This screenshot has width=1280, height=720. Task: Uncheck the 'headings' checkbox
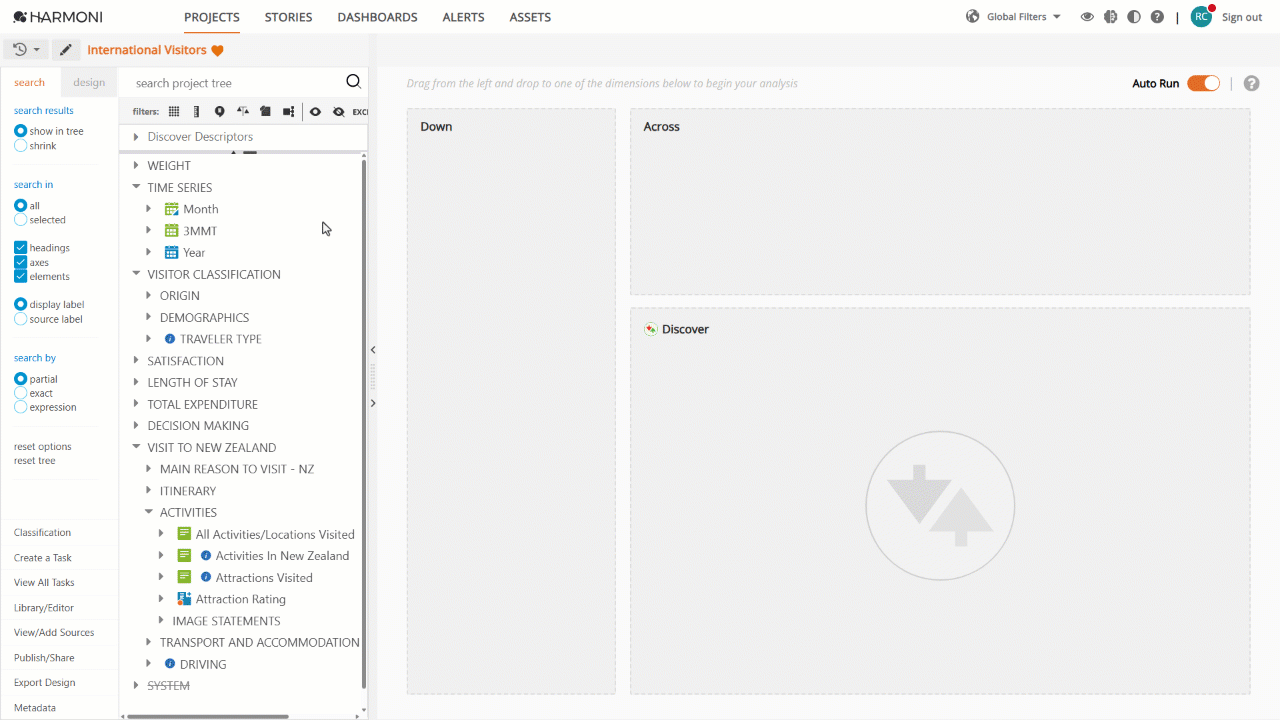[x=20, y=248]
